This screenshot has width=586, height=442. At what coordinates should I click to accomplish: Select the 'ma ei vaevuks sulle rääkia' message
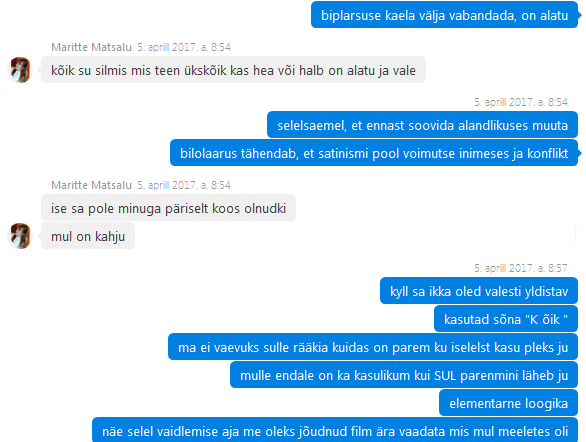click(x=373, y=347)
